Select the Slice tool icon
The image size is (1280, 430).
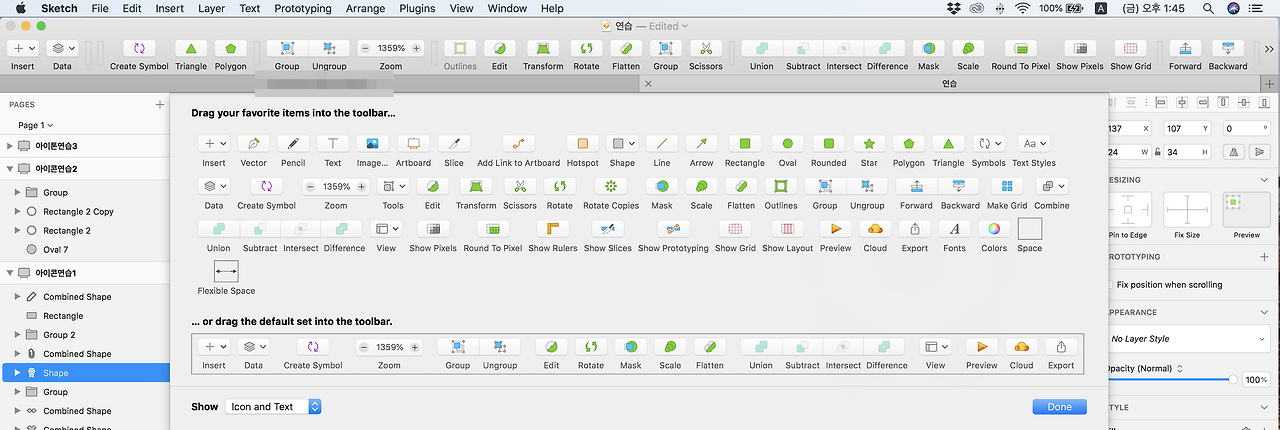[x=454, y=144]
